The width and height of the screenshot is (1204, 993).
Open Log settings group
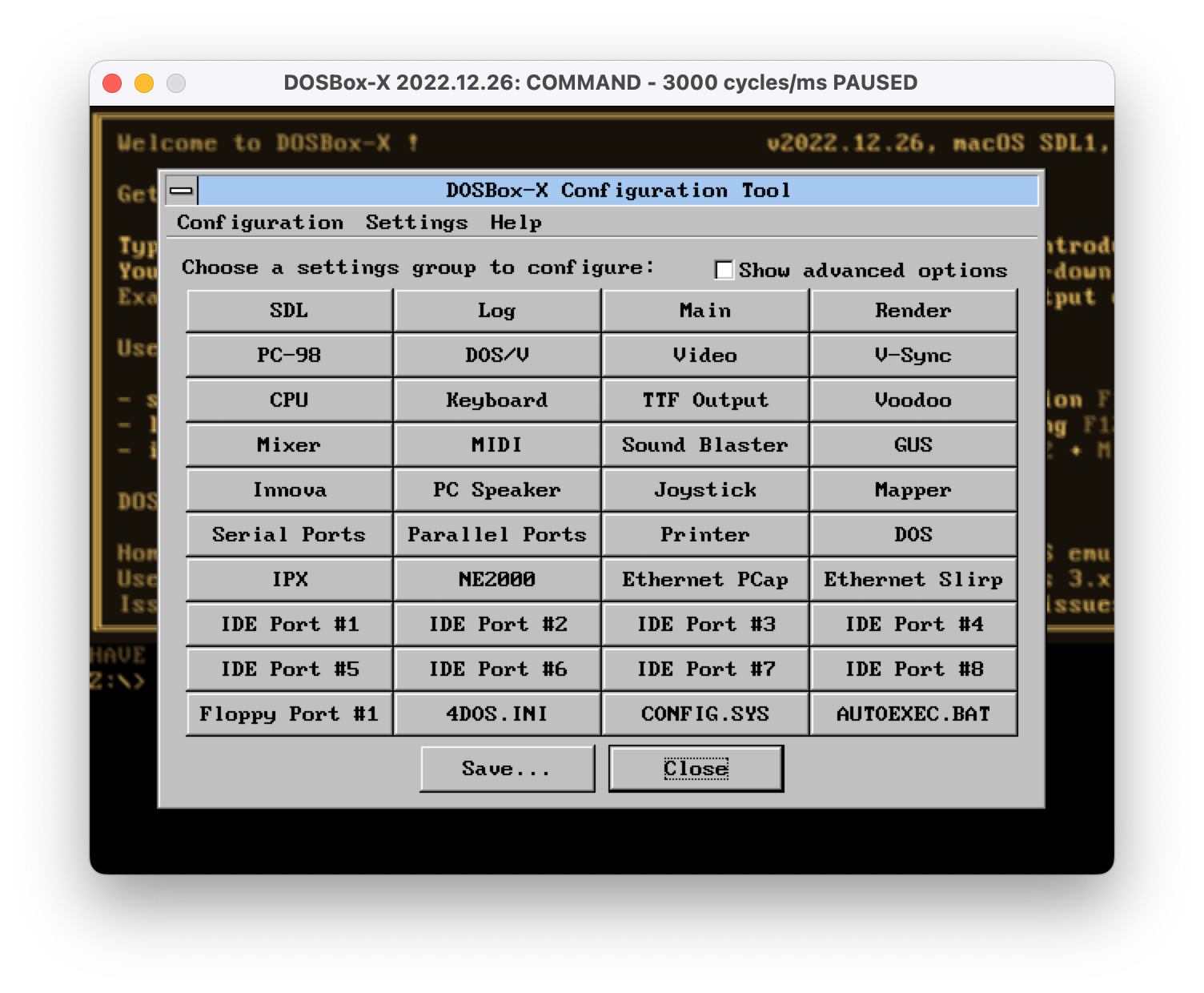497,311
